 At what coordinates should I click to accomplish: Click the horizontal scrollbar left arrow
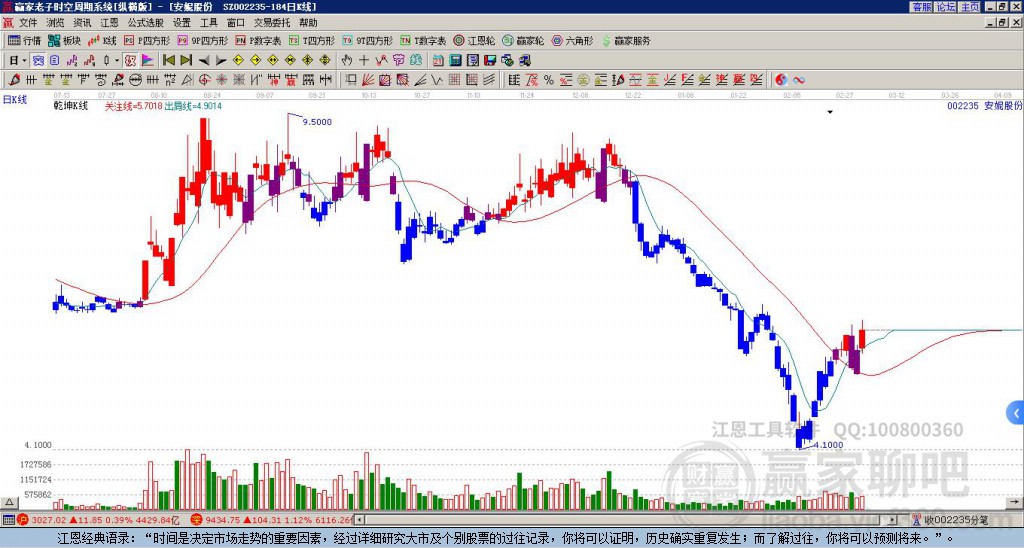pyautogui.click(x=360, y=520)
